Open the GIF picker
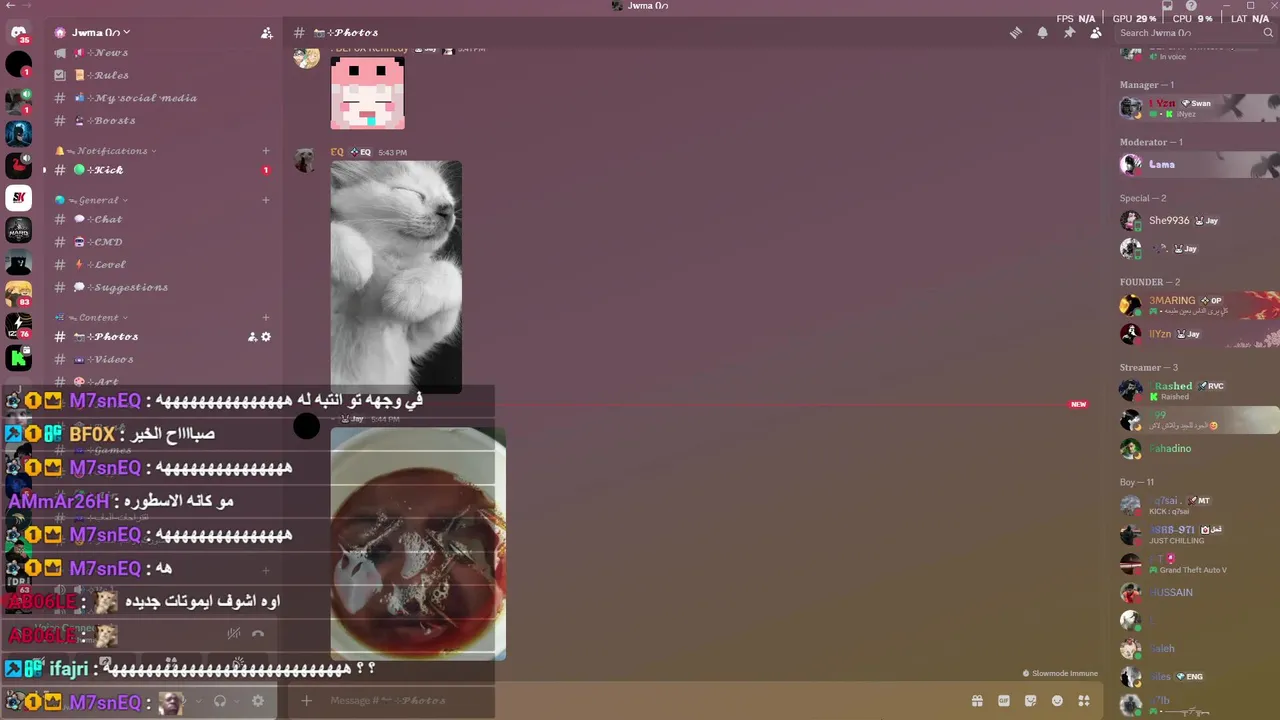The width and height of the screenshot is (1280, 720). tap(1004, 701)
